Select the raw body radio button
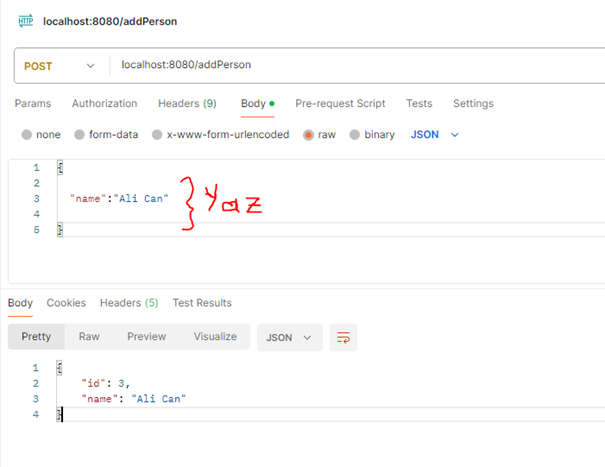Viewport: 605px width, 467px height. [309, 135]
